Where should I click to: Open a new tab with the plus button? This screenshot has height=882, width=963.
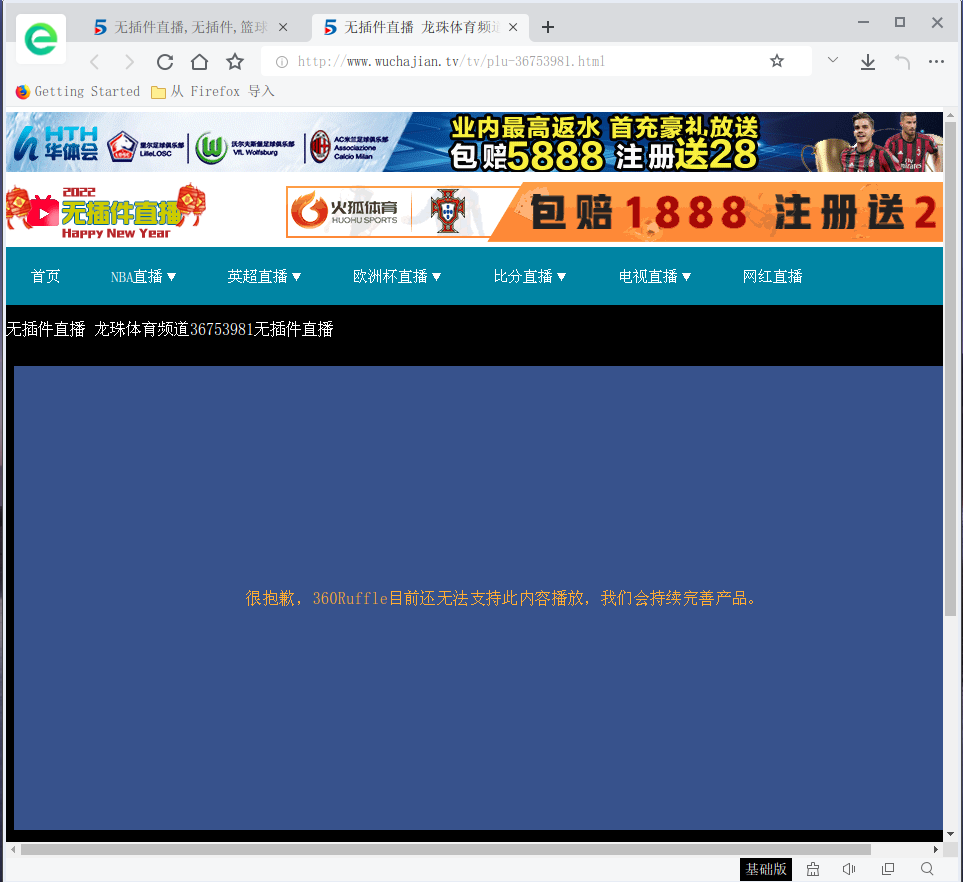[547, 28]
